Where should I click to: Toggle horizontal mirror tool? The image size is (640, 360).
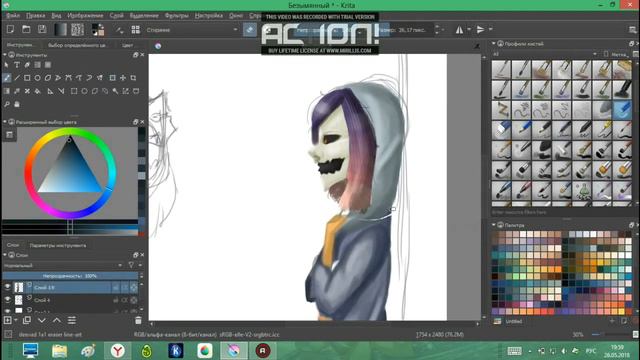tap(460, 30)
